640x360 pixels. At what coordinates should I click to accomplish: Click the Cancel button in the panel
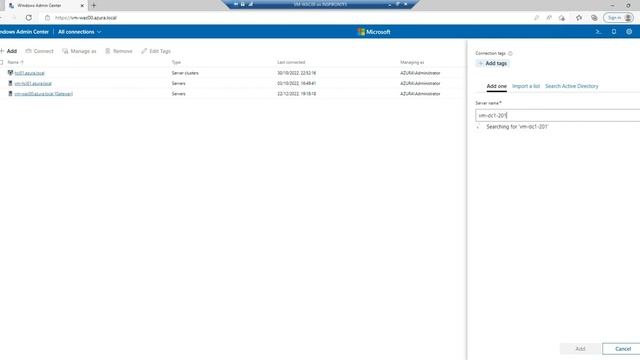(622, 349)
